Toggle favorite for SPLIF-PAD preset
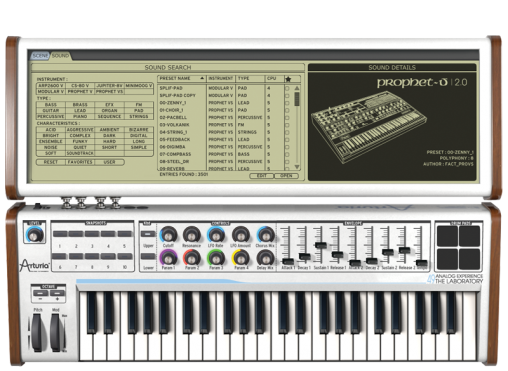The image size is (508, 371). [x=287, y=88]
